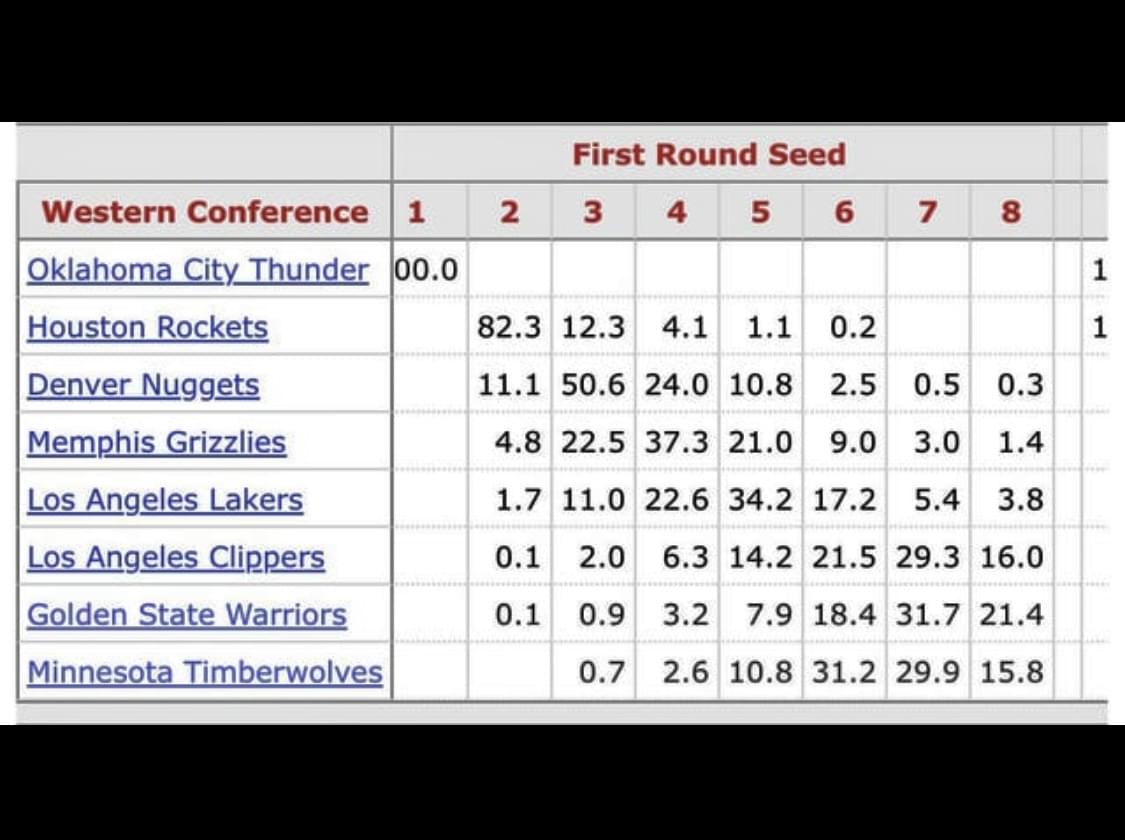The width and height of the screenshot is (1125, 840).
Task: Click the Nuggets 50.6 third seed cell
Action: [593, 385]
